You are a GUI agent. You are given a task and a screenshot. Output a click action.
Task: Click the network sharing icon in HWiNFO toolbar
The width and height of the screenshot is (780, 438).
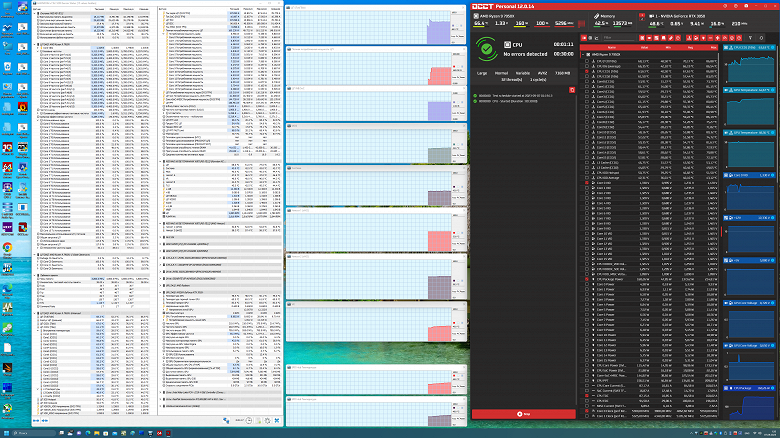click(x=226, y=421)
